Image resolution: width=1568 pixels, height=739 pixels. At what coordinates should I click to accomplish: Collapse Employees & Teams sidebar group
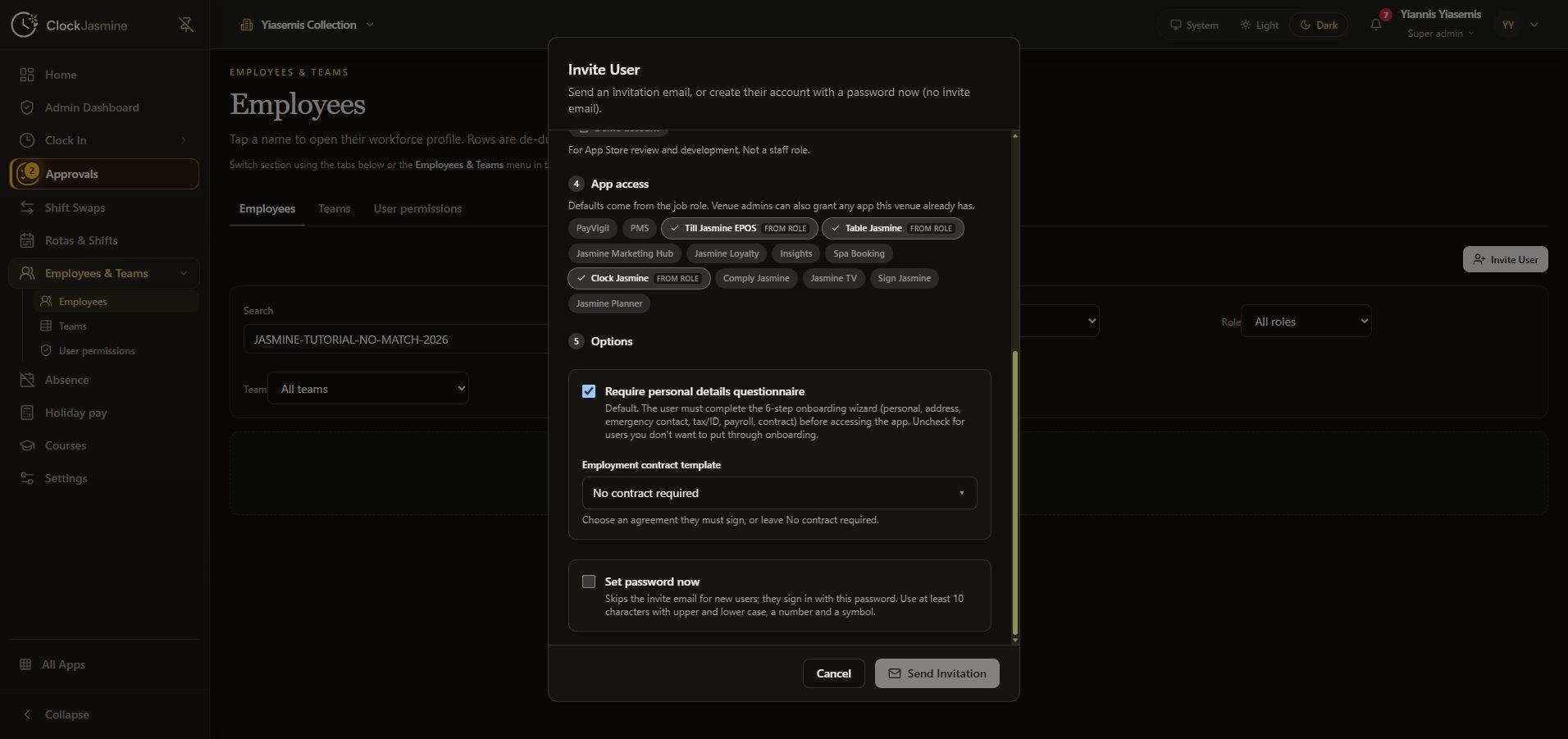pos(183,273)
